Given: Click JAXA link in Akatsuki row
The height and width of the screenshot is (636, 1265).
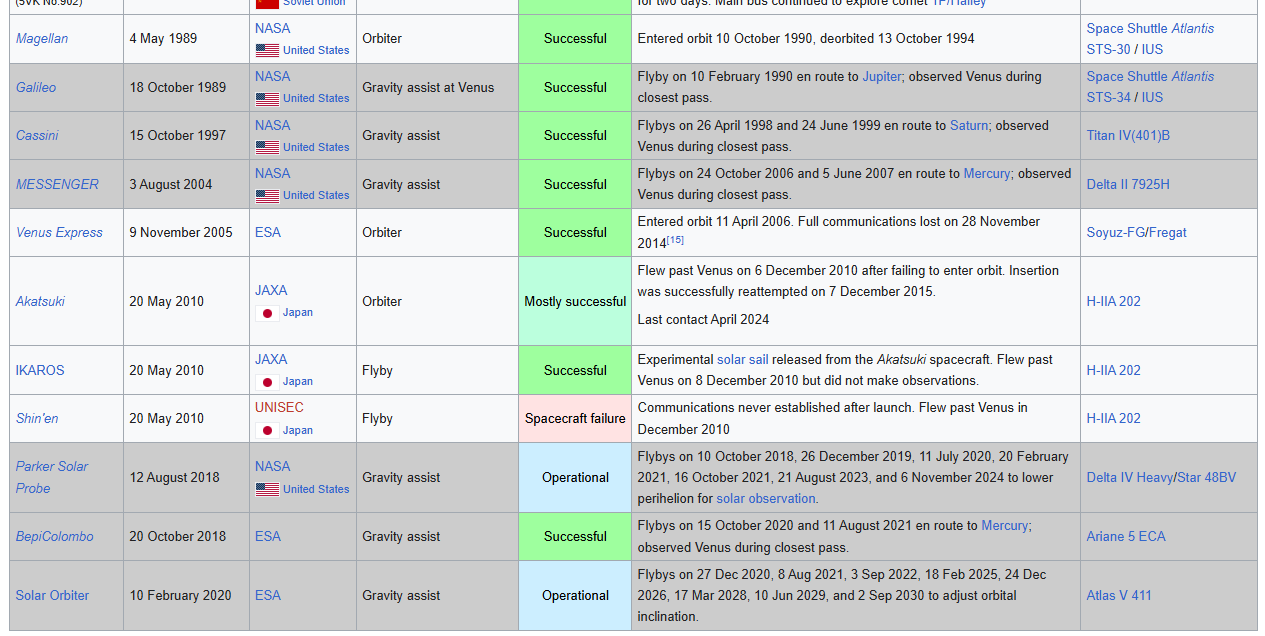Looking at the screenshot, I should click(x=271, y=290).
